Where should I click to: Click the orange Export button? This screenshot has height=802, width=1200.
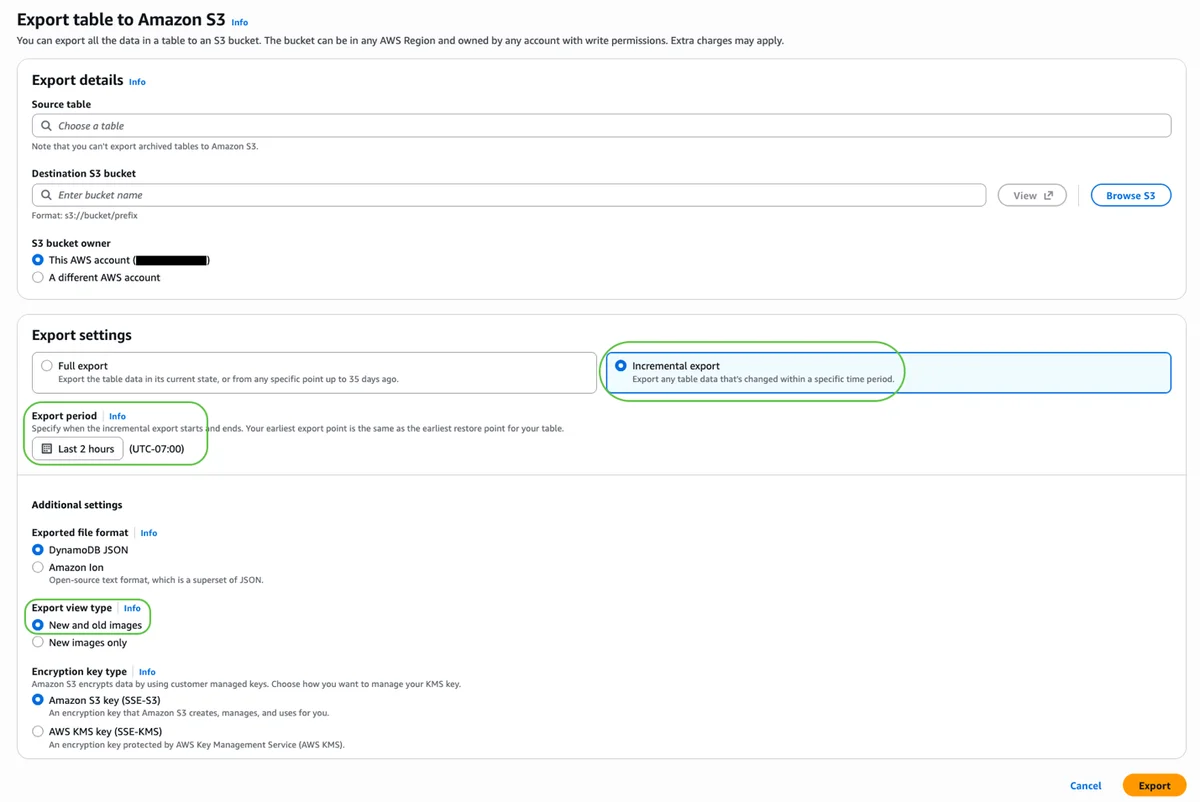tap(1154, 785)
